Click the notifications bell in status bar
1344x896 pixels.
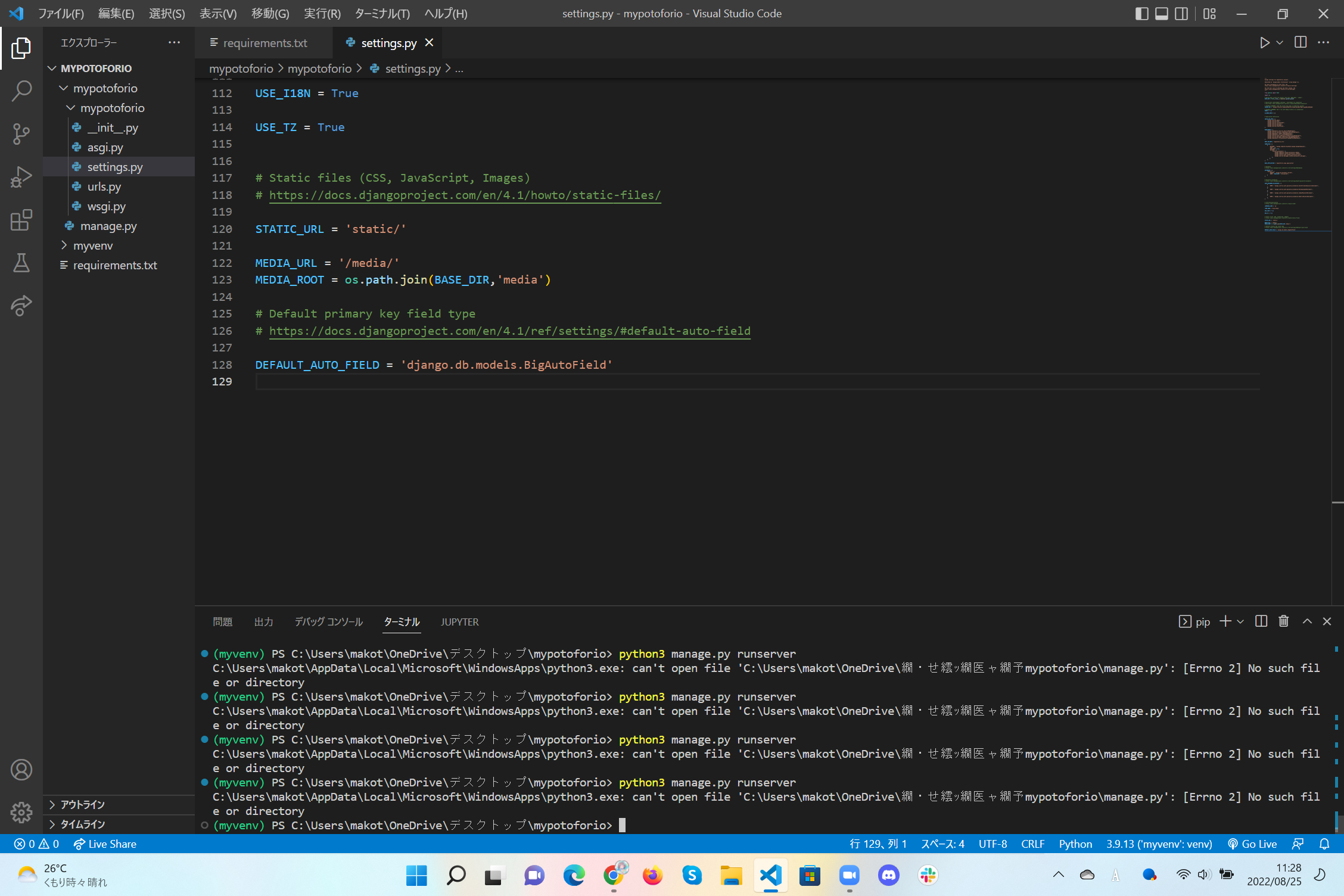[1324, 844]
